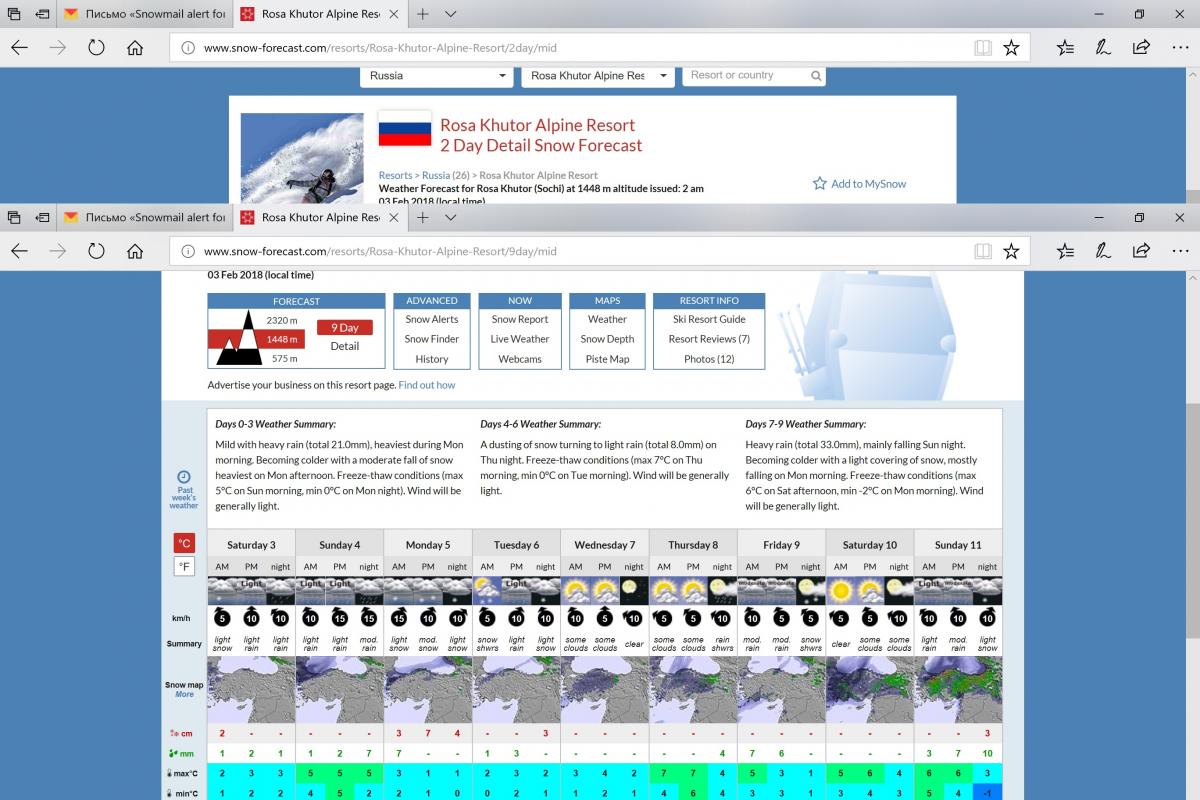Show set-aside tabs in front window
This screenshot has width=1200, height=800.
coord(14,217)
